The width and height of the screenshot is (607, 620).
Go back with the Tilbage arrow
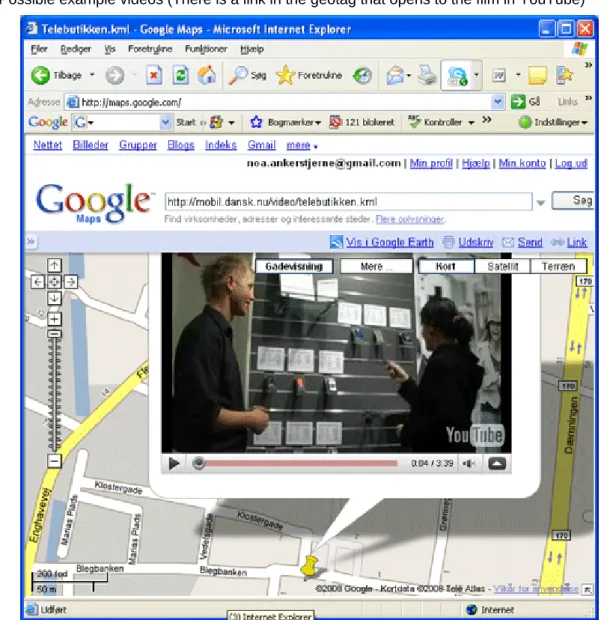(x=57, y=75)
